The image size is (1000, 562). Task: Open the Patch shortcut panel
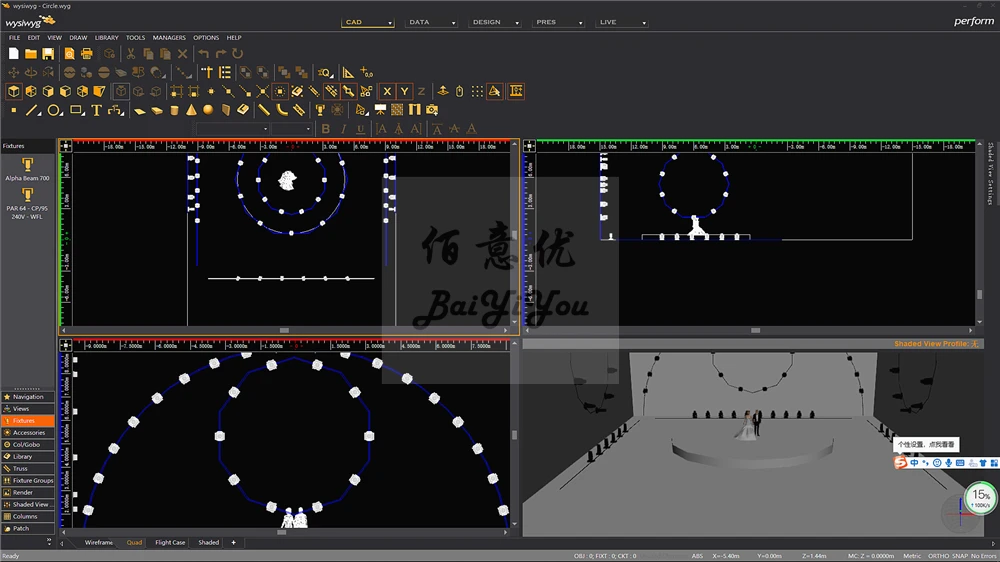pos(28,528)
